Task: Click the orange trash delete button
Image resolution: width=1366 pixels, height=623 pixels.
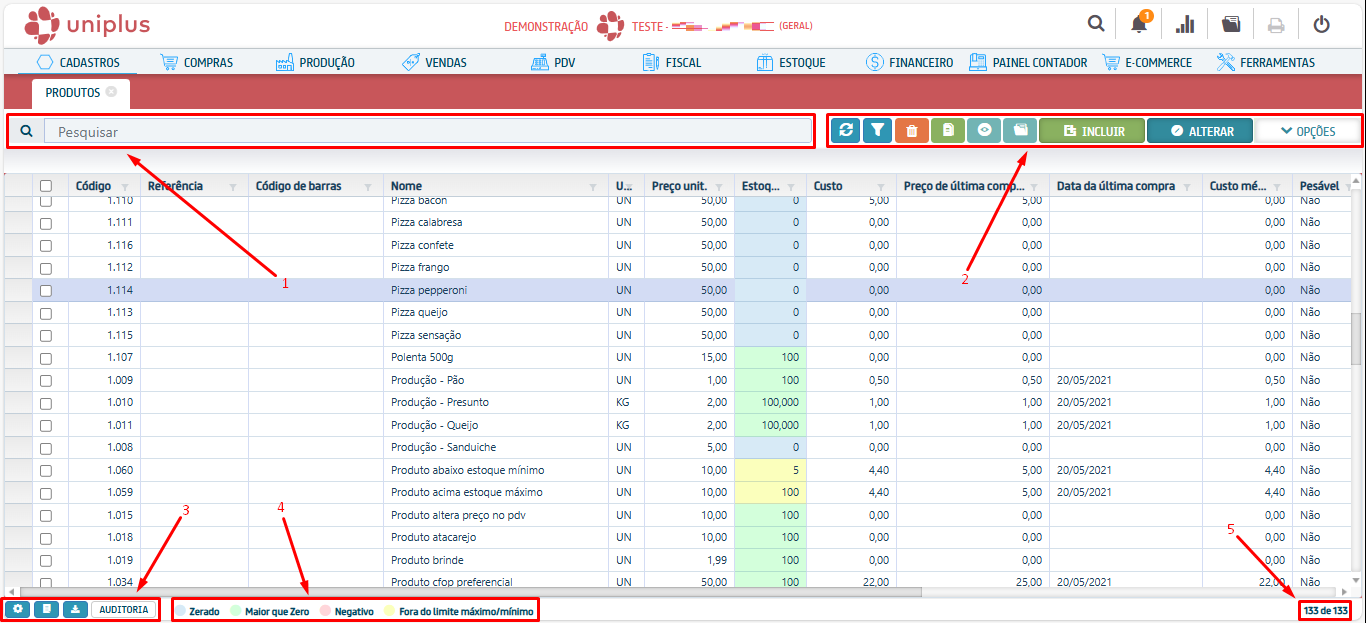Action: [x=911, y=131]
